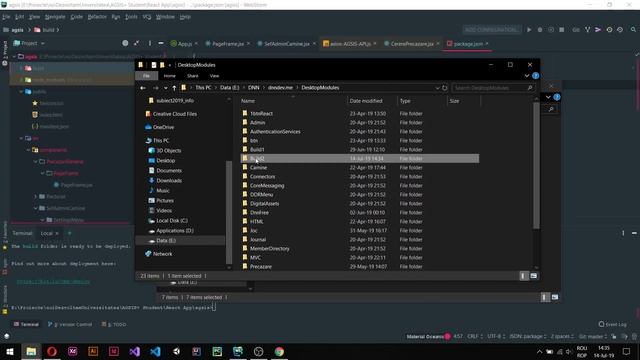Click Explorer Back arrow
Viewport: 640px width, 360px height.
pos(142,88)
